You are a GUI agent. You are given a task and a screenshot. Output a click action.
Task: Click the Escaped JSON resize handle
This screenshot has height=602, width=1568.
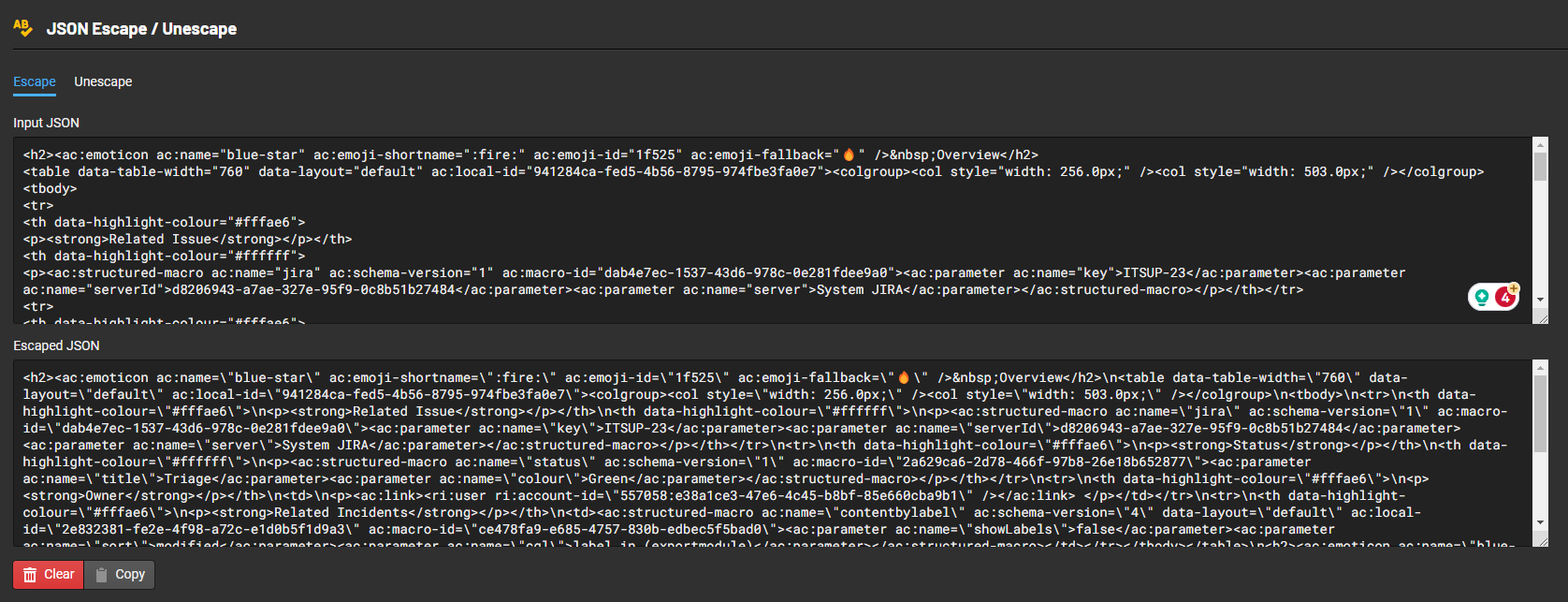point(1542,541)
